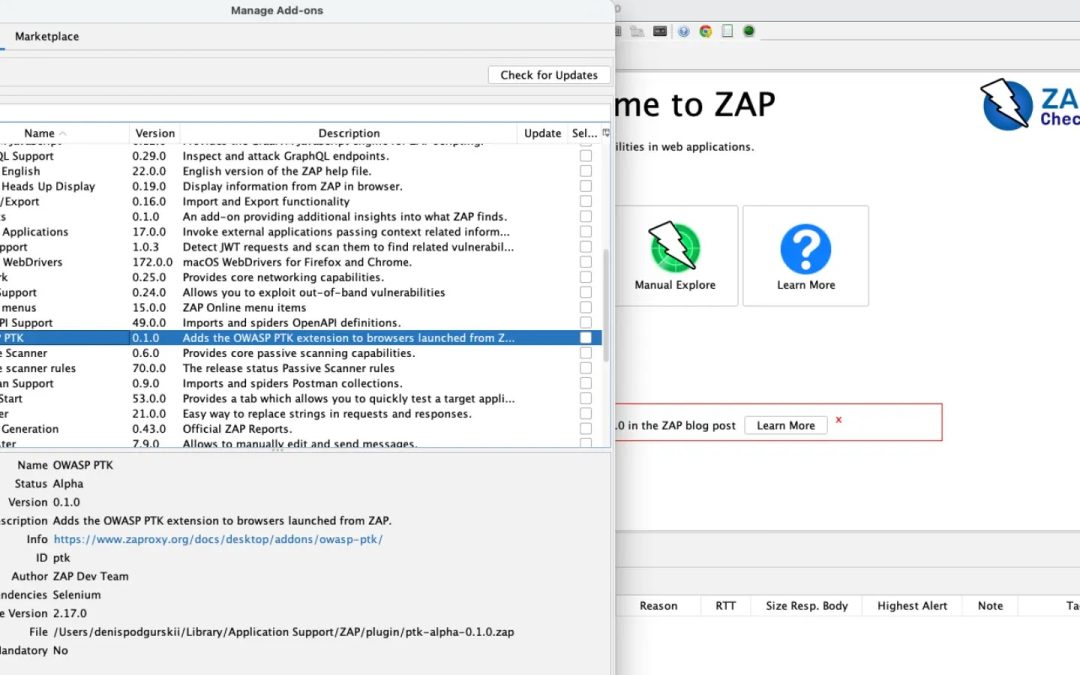The image size is (1080, 675).
Task: Click the green status ball icon in toolbar
Action: pyautogui.click(x=748, y=31)
